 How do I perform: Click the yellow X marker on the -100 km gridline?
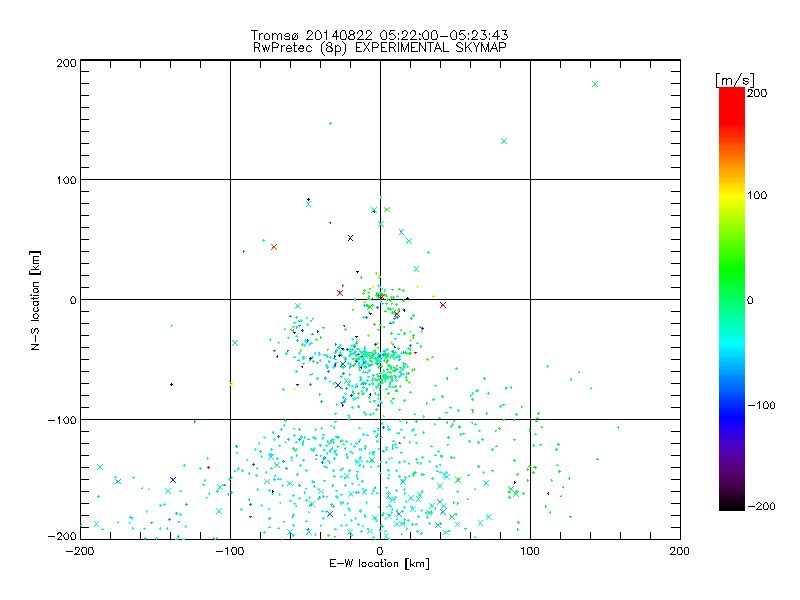pyautogui.click(x=231, y=384)
